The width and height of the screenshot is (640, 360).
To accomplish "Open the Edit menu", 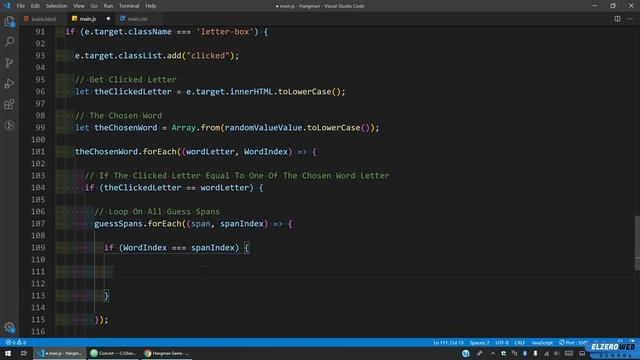I will click(x=35, y=6).
